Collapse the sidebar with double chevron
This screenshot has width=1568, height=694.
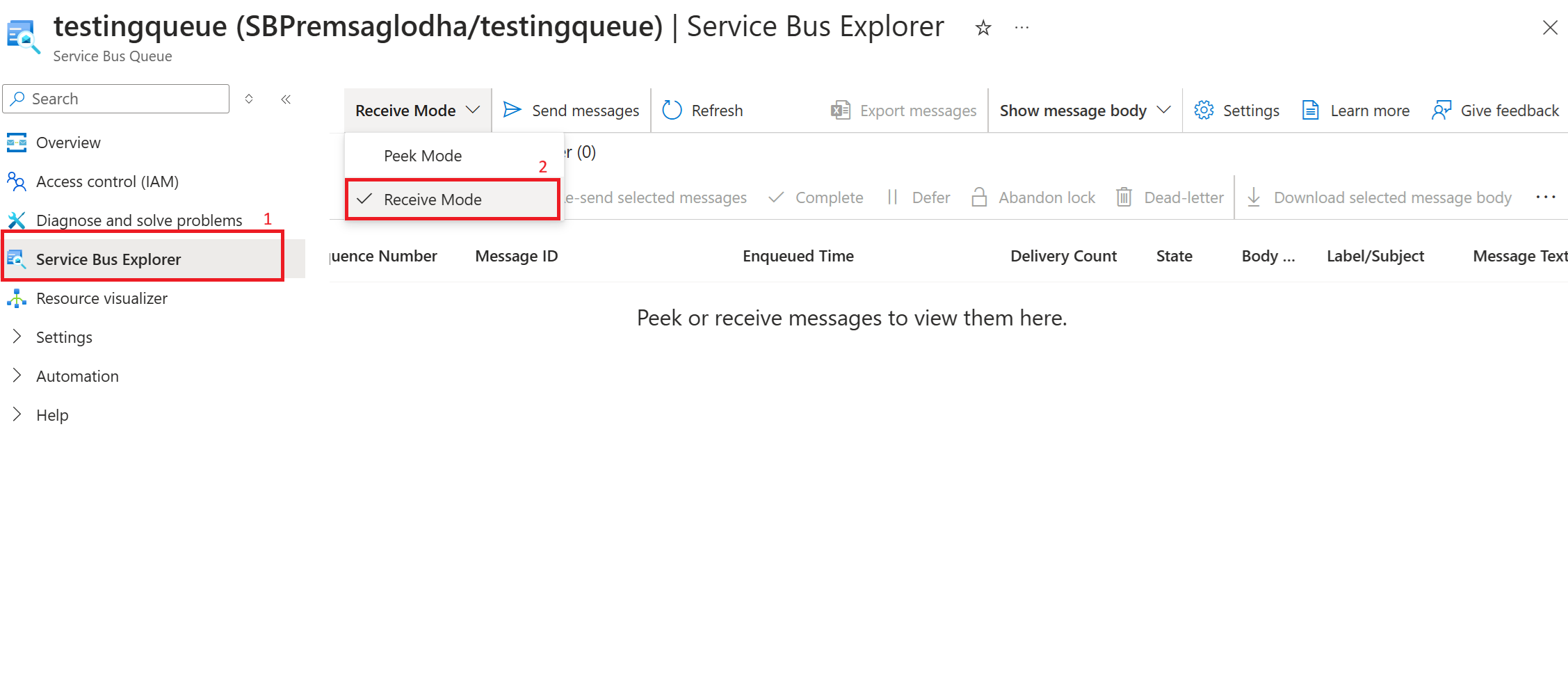286,99
